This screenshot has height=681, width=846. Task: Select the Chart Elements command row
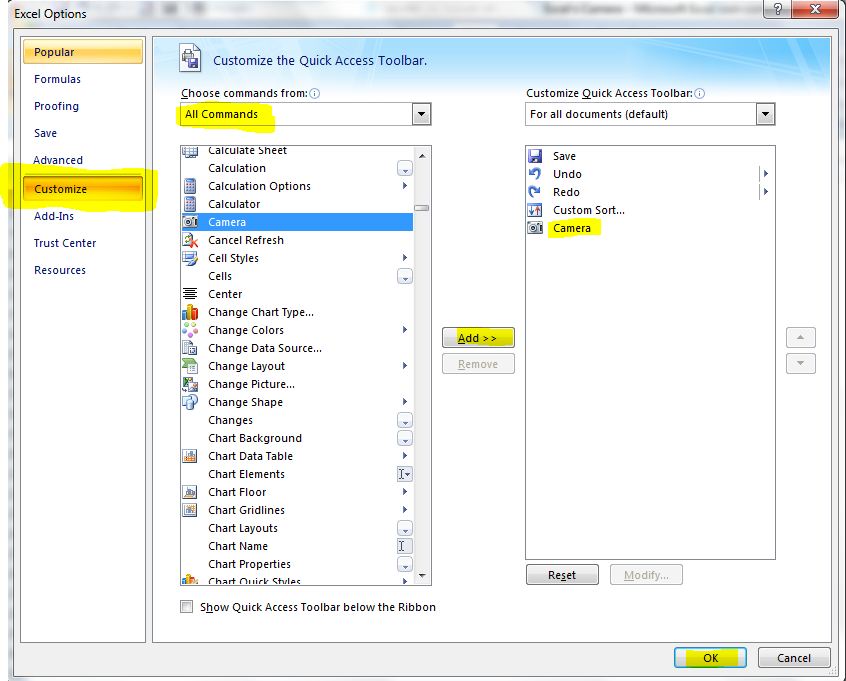tap(297, 474)
